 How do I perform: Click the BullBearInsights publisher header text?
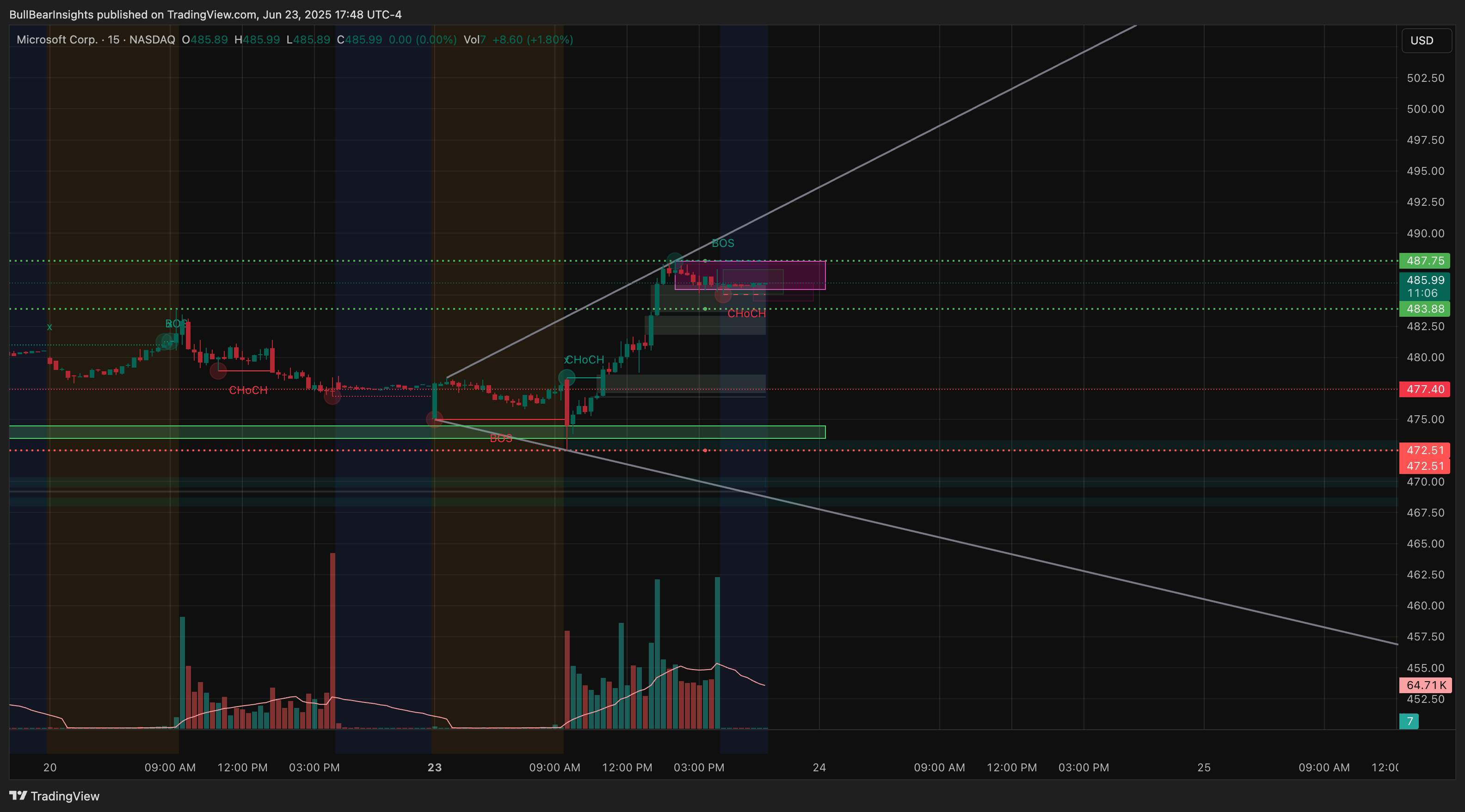pos(205,14)
